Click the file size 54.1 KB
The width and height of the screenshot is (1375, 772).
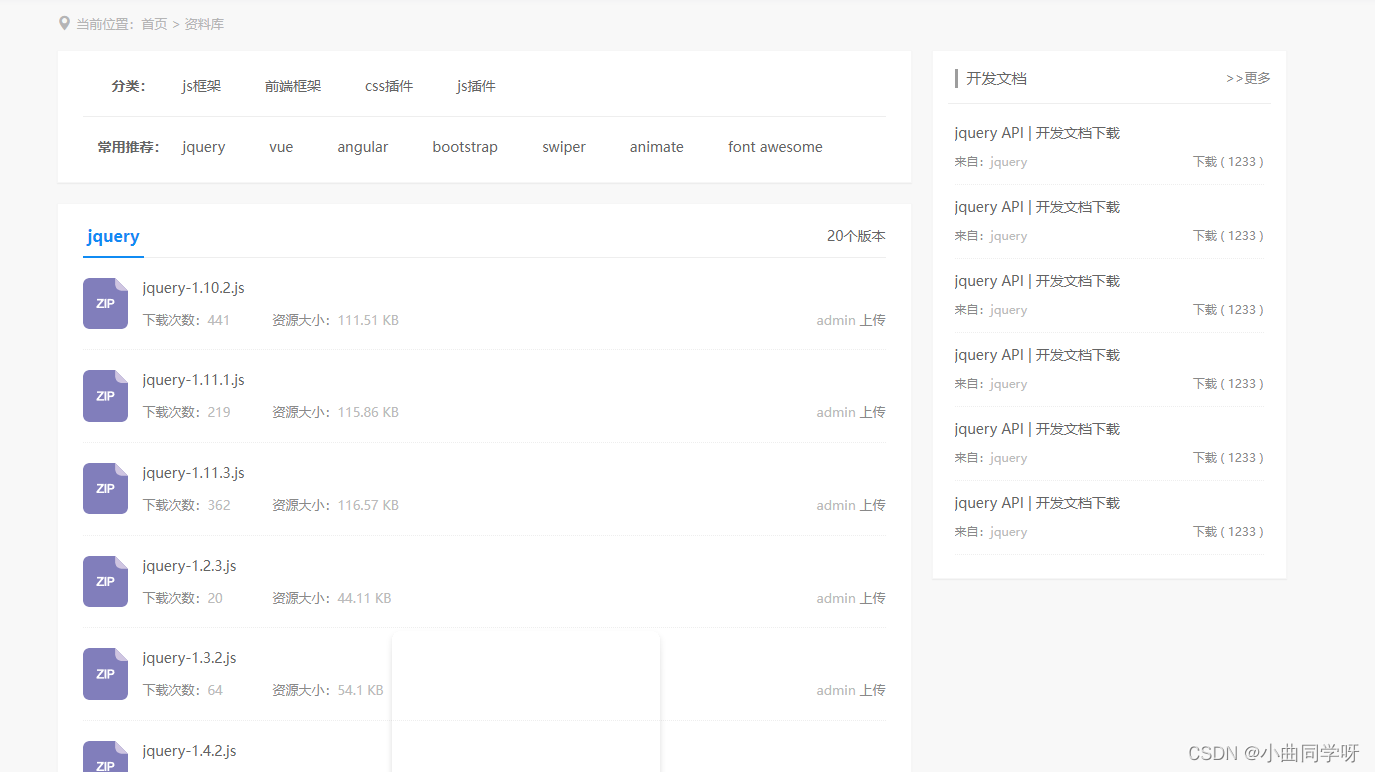[x=360, y=690]
